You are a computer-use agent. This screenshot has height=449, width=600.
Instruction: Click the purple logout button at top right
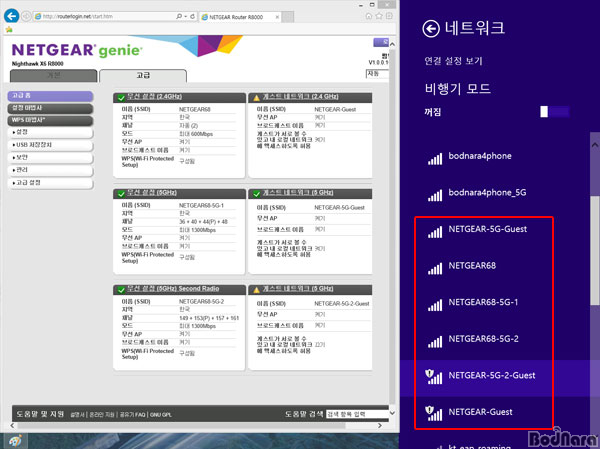click(x=381, y=42)
